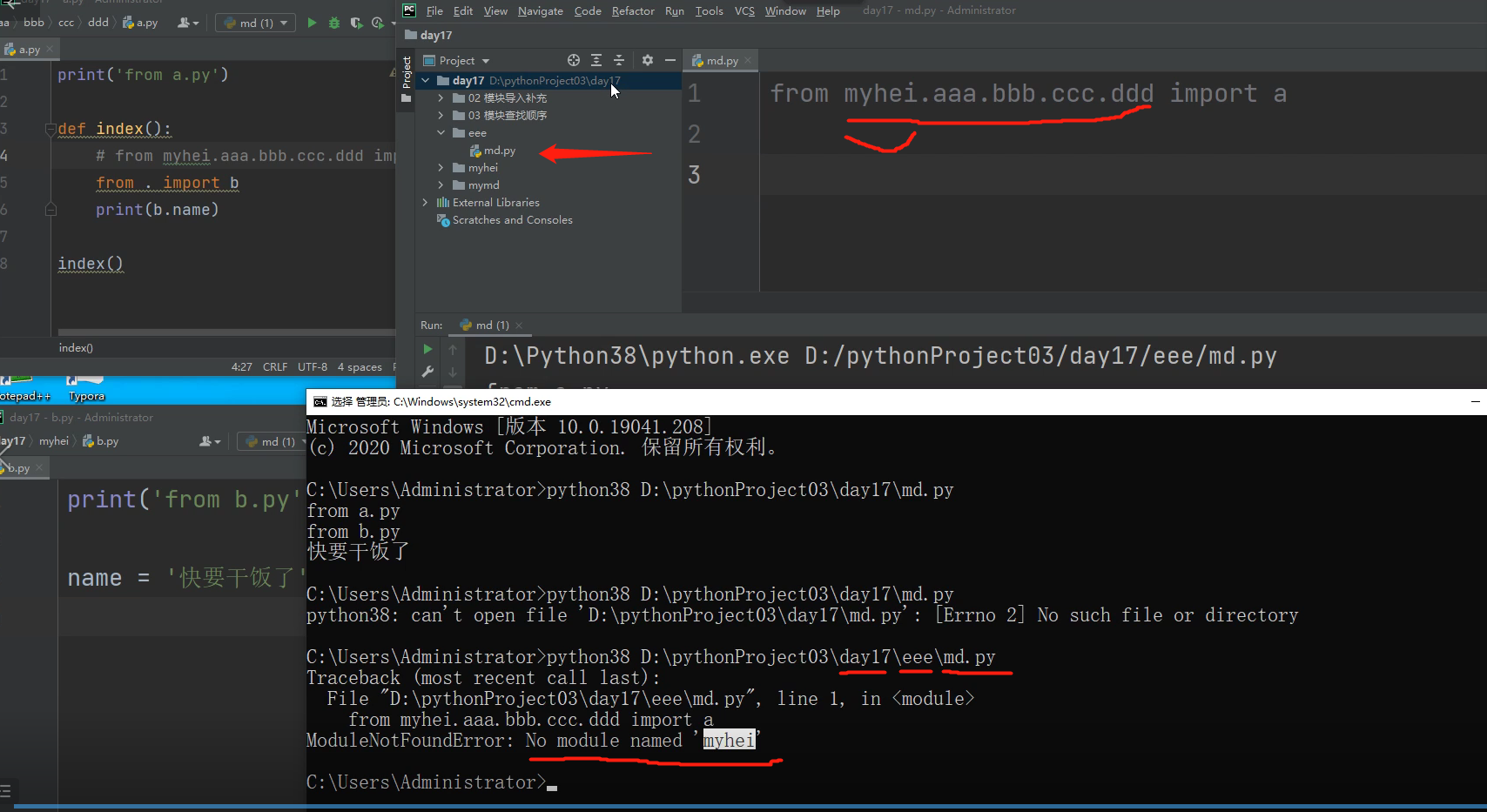Screen dimensions: 1487x812
Task: Run md (1) from the a.py window toolbar
Action: pos(312,23)
